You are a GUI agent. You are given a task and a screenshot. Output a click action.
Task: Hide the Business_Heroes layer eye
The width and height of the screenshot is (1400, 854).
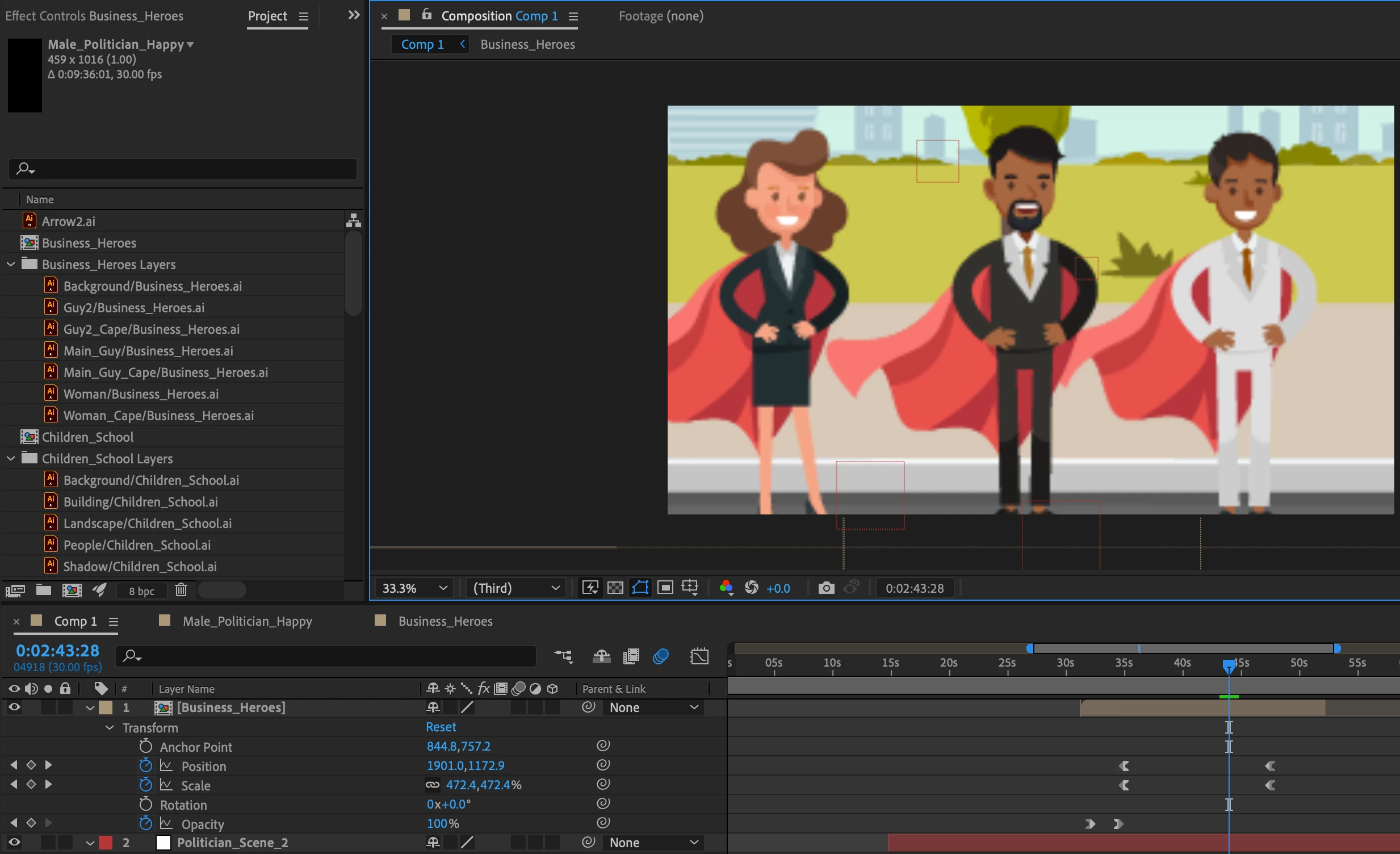(x=14, y=707)
